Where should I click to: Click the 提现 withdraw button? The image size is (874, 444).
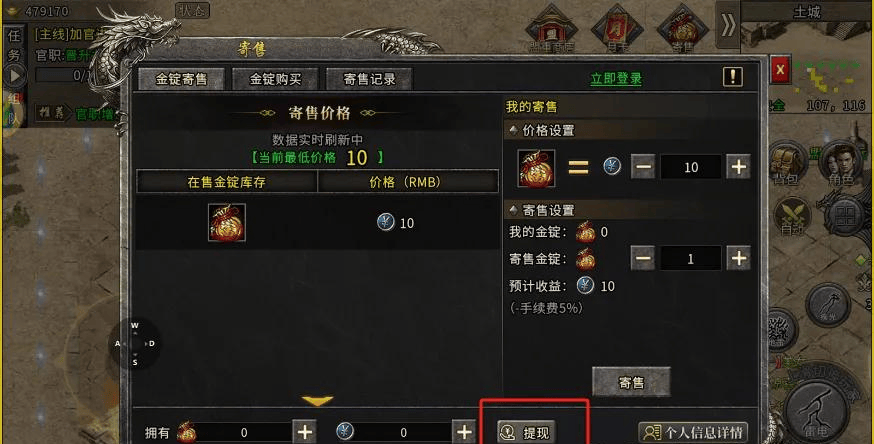point(526,432)
